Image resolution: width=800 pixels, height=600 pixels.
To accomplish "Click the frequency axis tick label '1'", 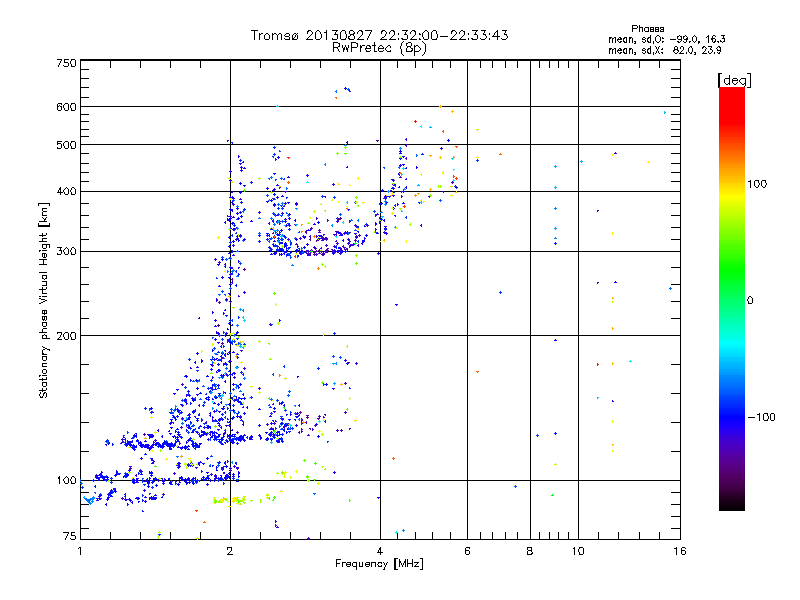I will click(x=80, y=551).
